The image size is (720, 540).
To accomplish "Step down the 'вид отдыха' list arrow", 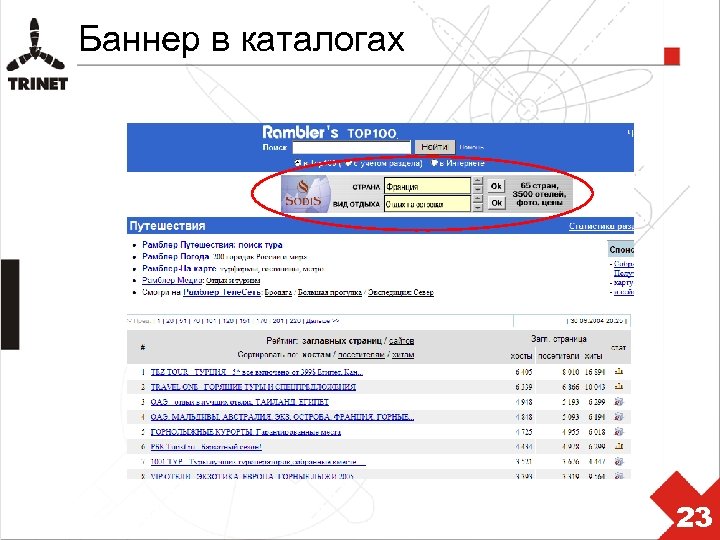I will 478,208.
